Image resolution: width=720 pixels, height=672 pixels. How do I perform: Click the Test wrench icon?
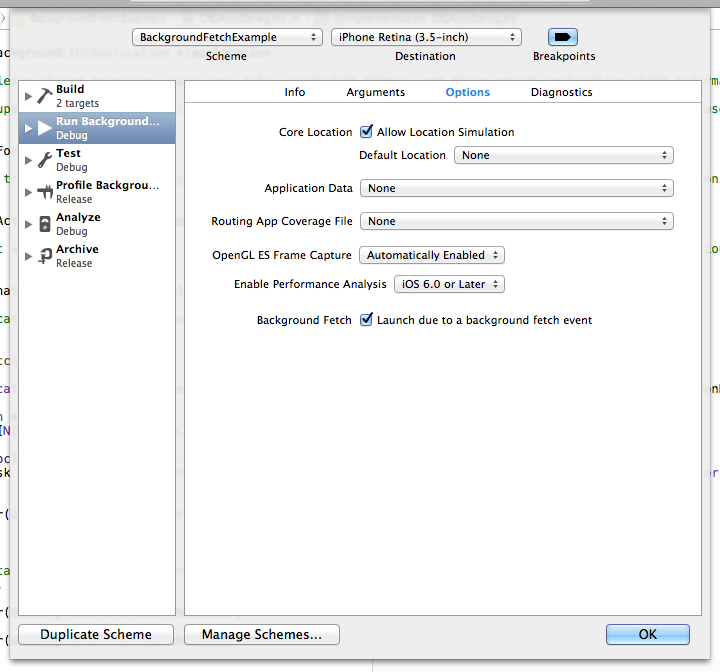[x=44, y=160]
